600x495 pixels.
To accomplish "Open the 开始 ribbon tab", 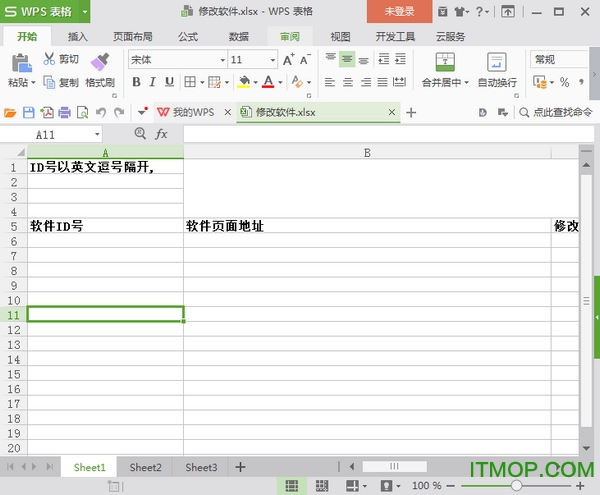I will coord(27,37).
